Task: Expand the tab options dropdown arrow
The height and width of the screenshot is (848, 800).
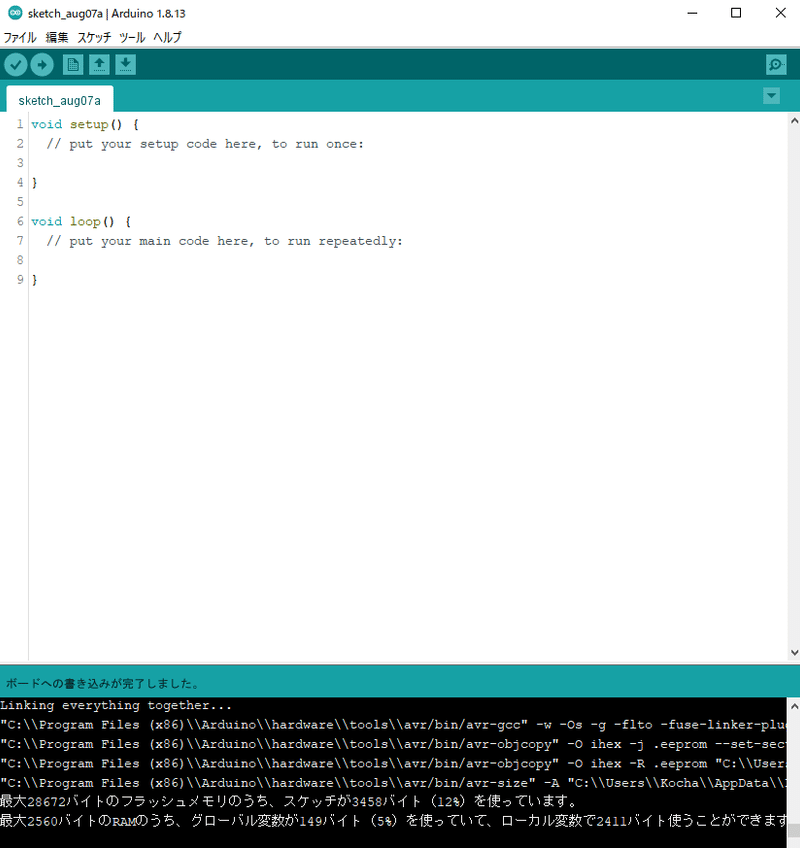Action: tap(771, 96)
